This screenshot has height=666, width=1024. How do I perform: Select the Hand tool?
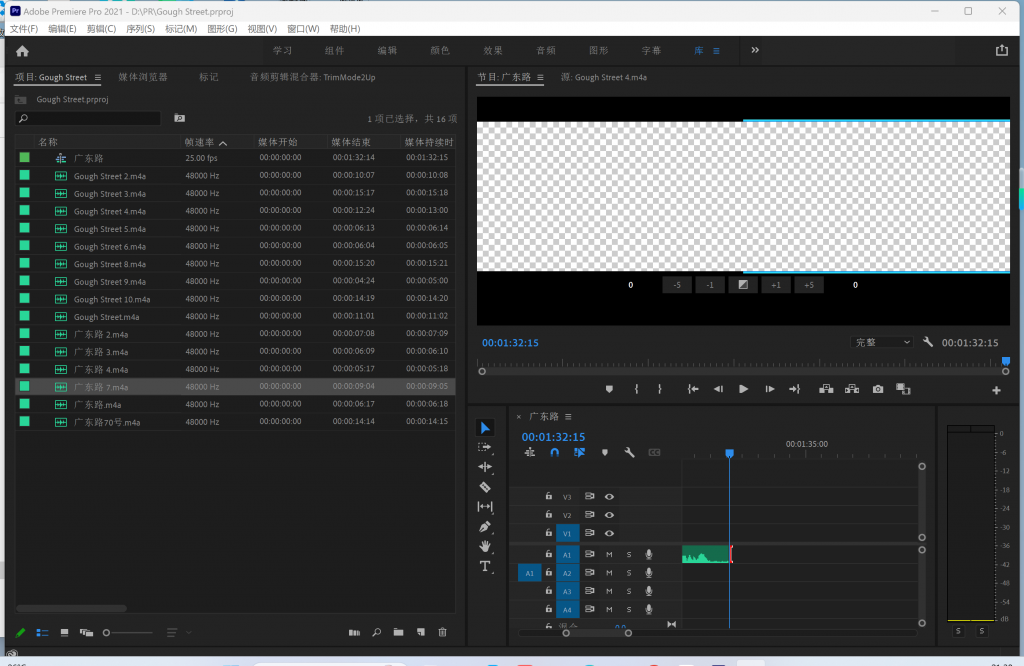tap(485, 547)
